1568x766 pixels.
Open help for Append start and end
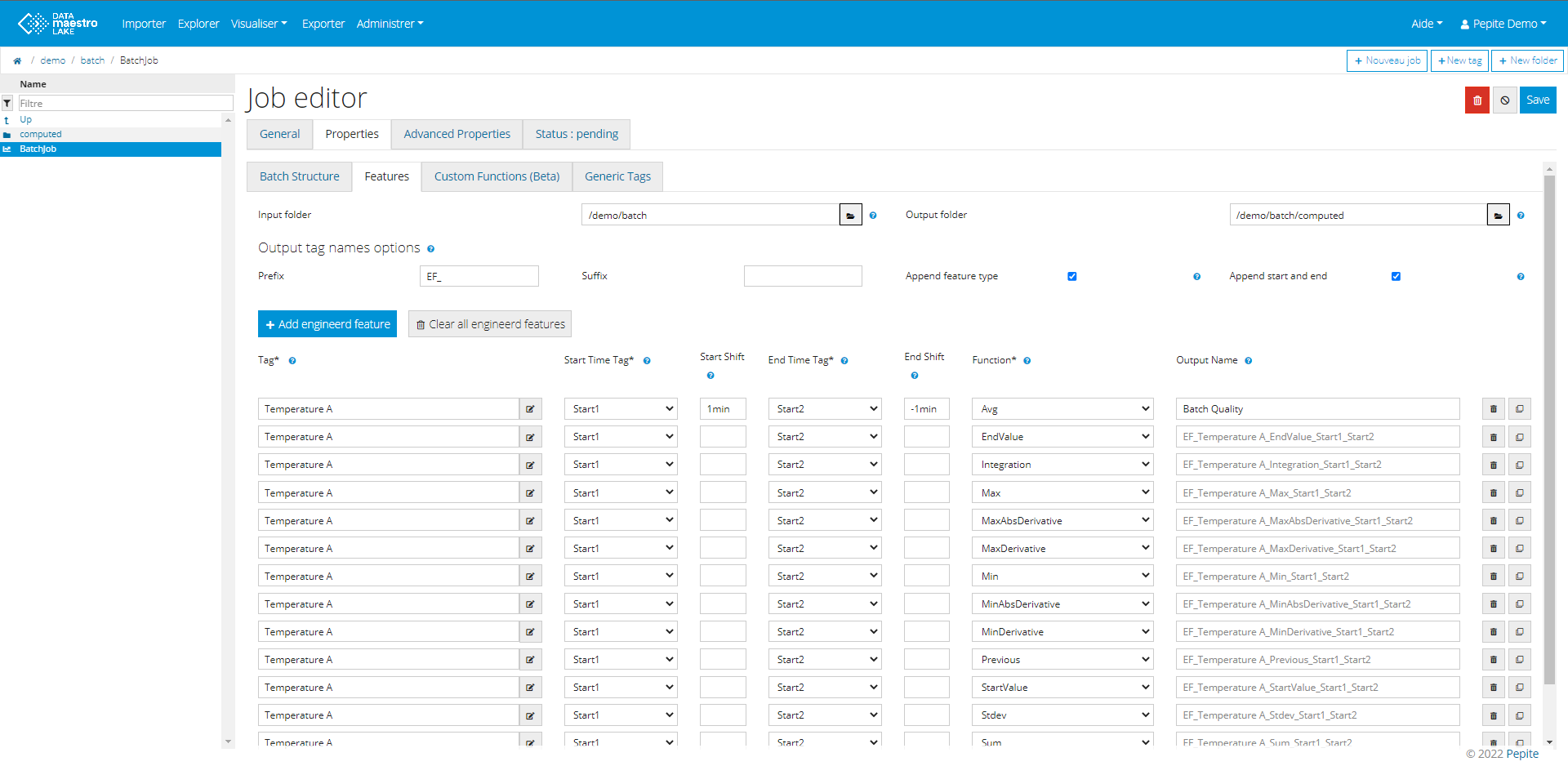(x=1521, y=277)
